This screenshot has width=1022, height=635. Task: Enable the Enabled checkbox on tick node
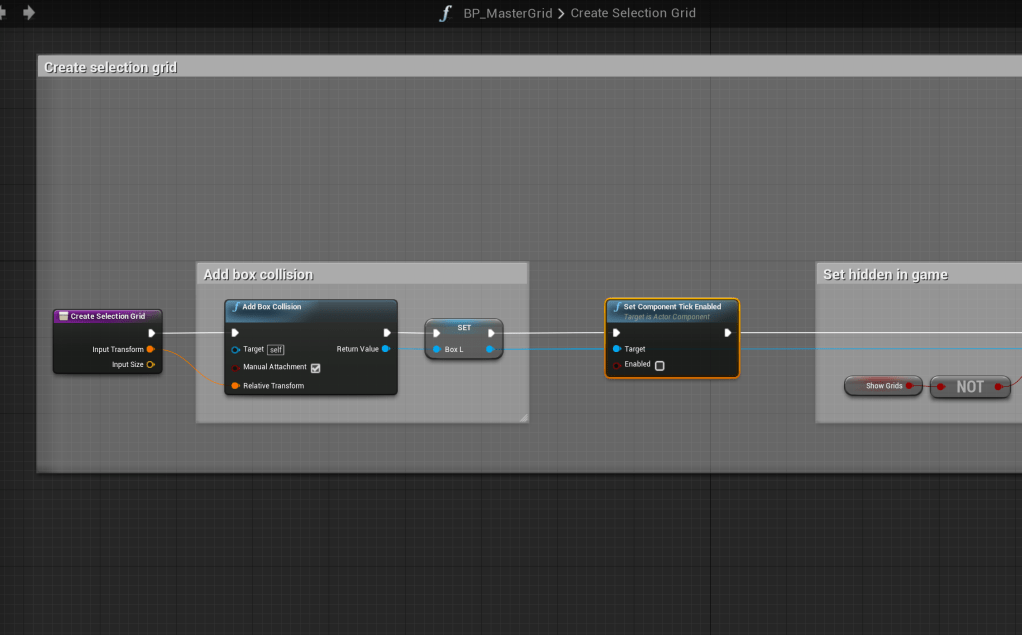pyautogui.click(x=659, y=365)
